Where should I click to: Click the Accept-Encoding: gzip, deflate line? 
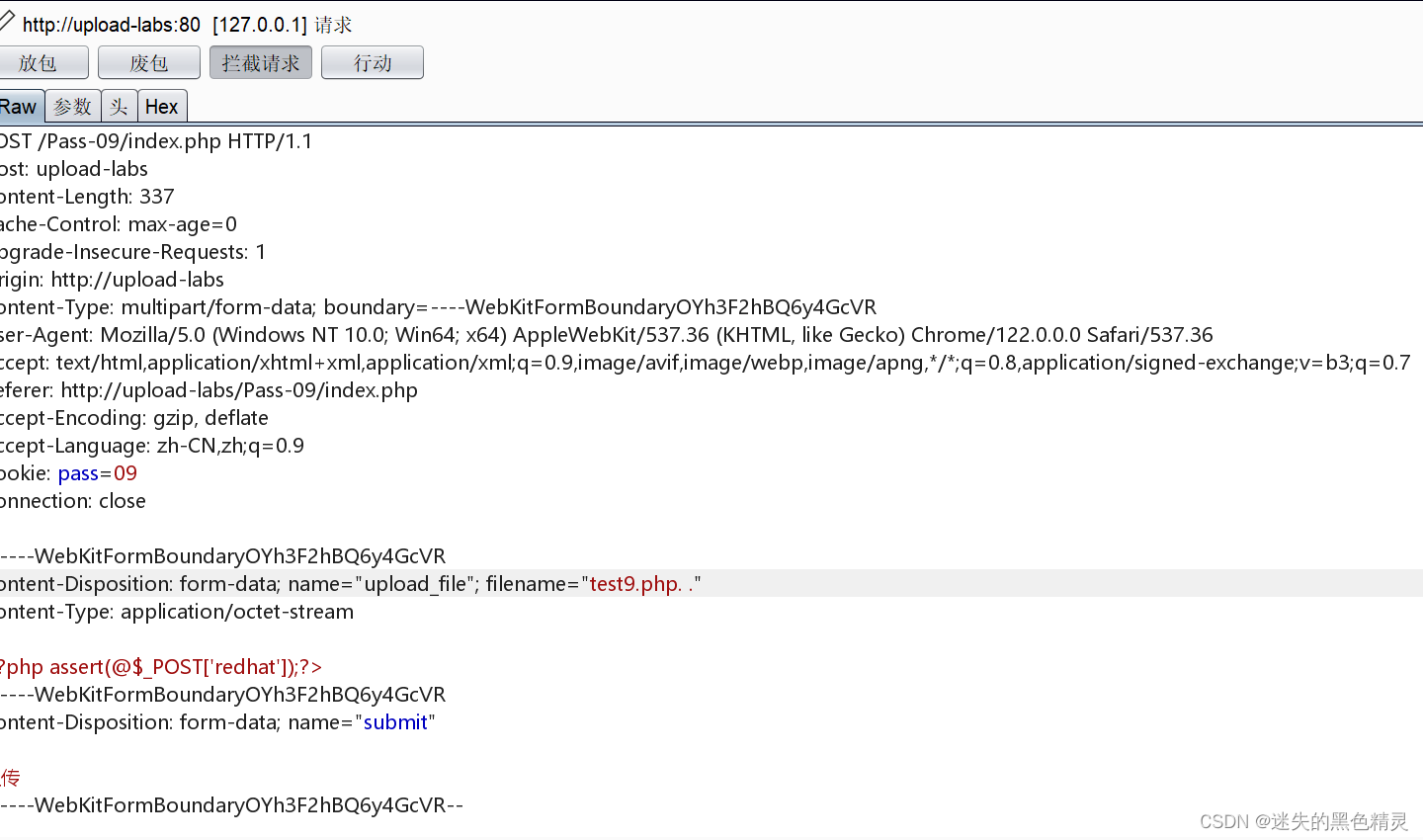tap(134, 418)
